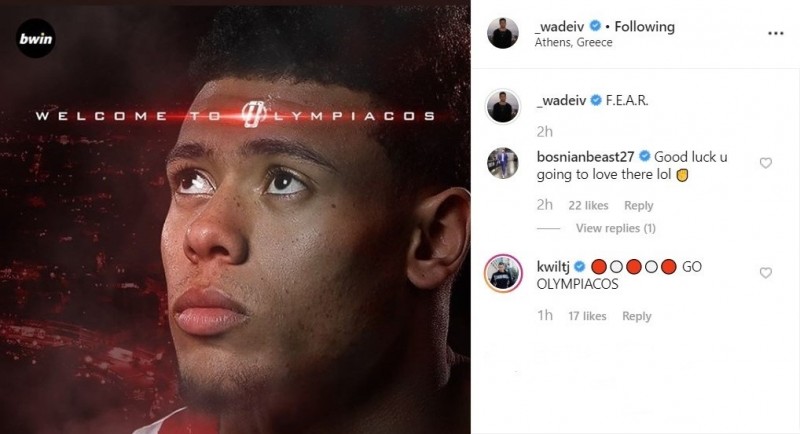View the 17 likes on kwiltj's comment
This screenshot has height=434, width=800.
pos(587,316)
